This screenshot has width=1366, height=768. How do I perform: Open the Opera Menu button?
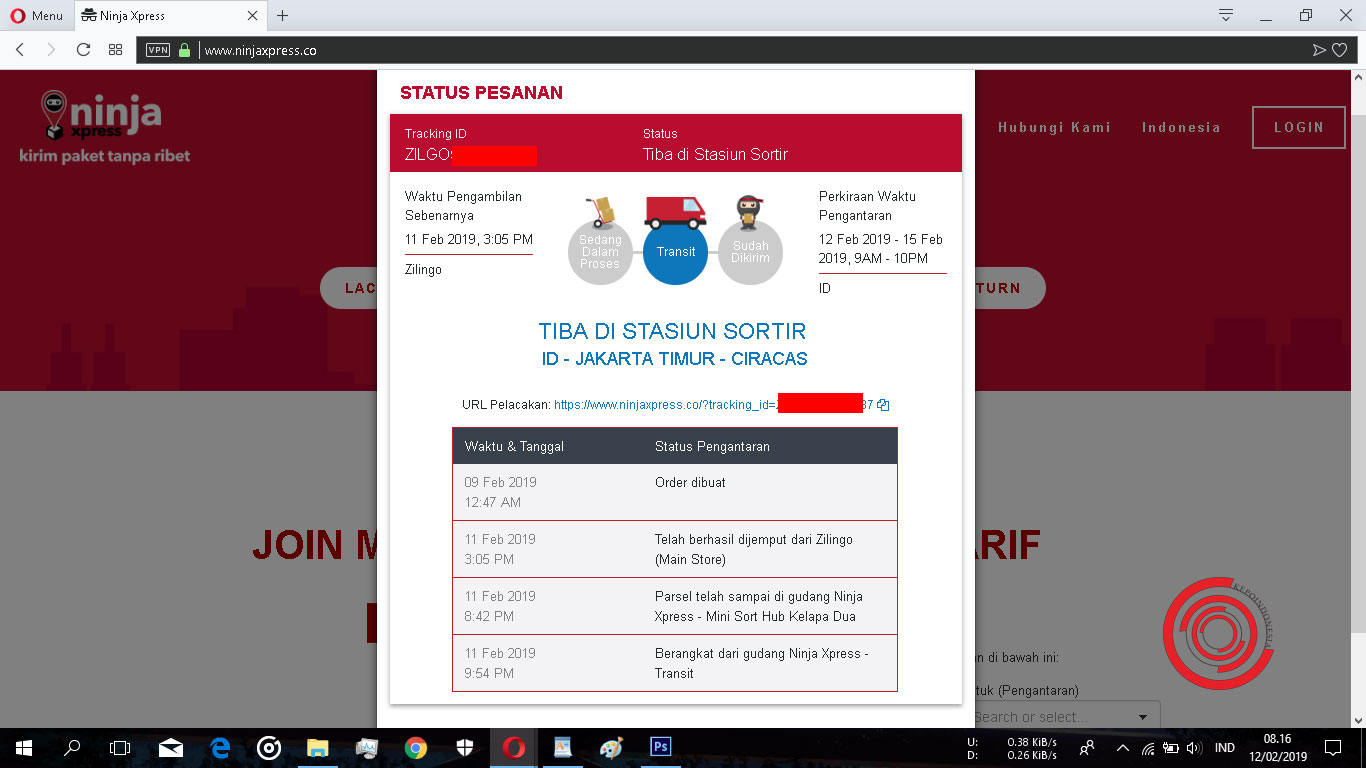(x=36, y=15)
